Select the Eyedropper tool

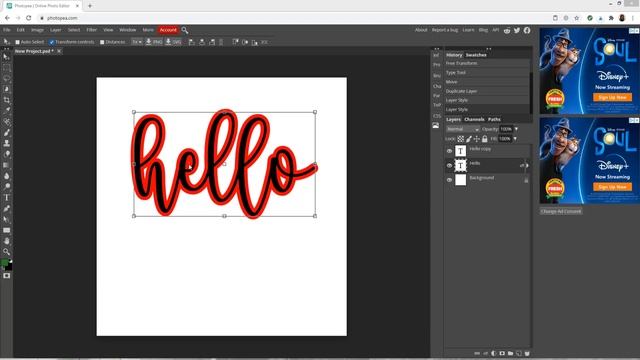point(7,110)
